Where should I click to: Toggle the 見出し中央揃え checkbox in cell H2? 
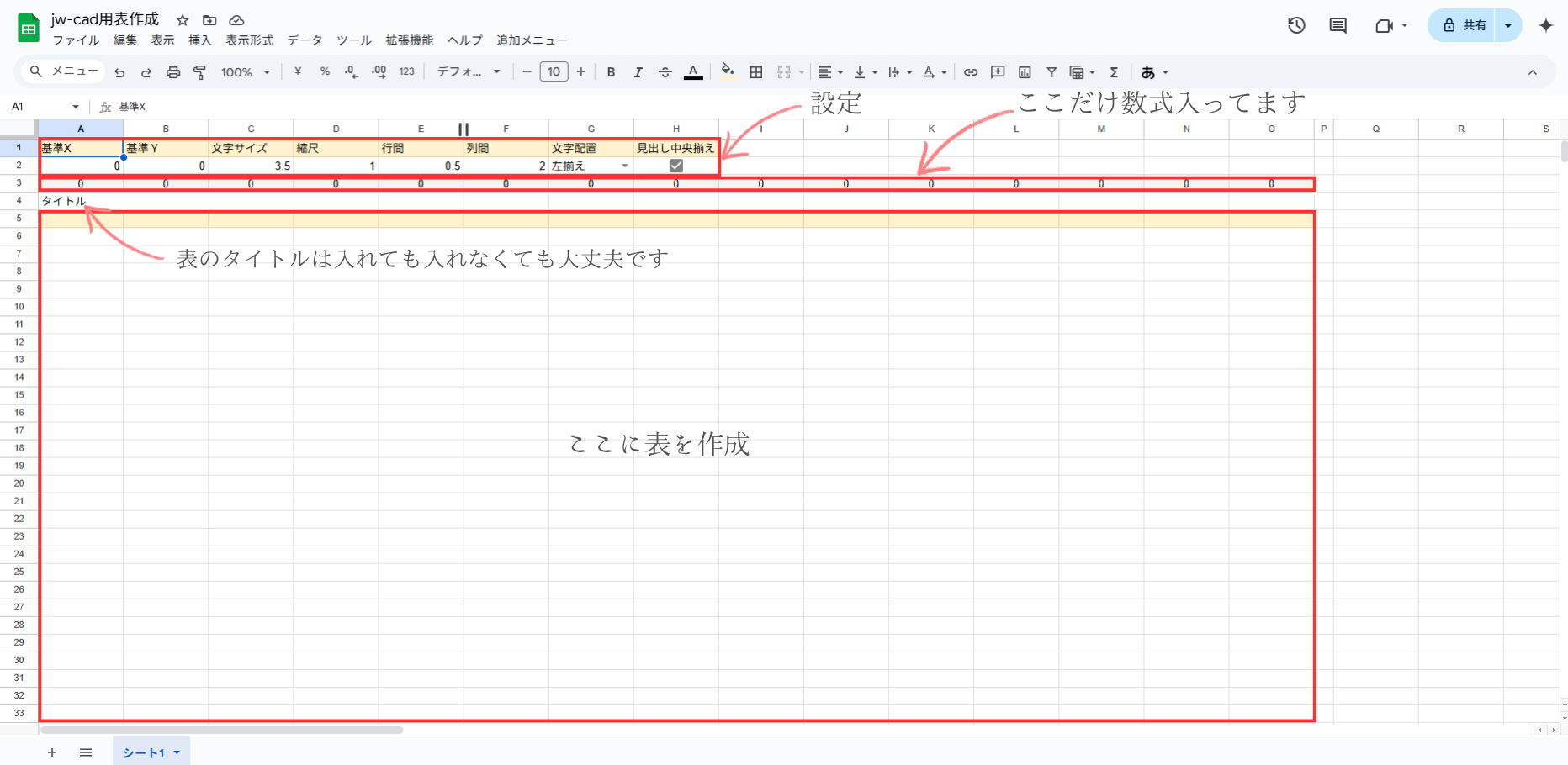coord(675,166)
